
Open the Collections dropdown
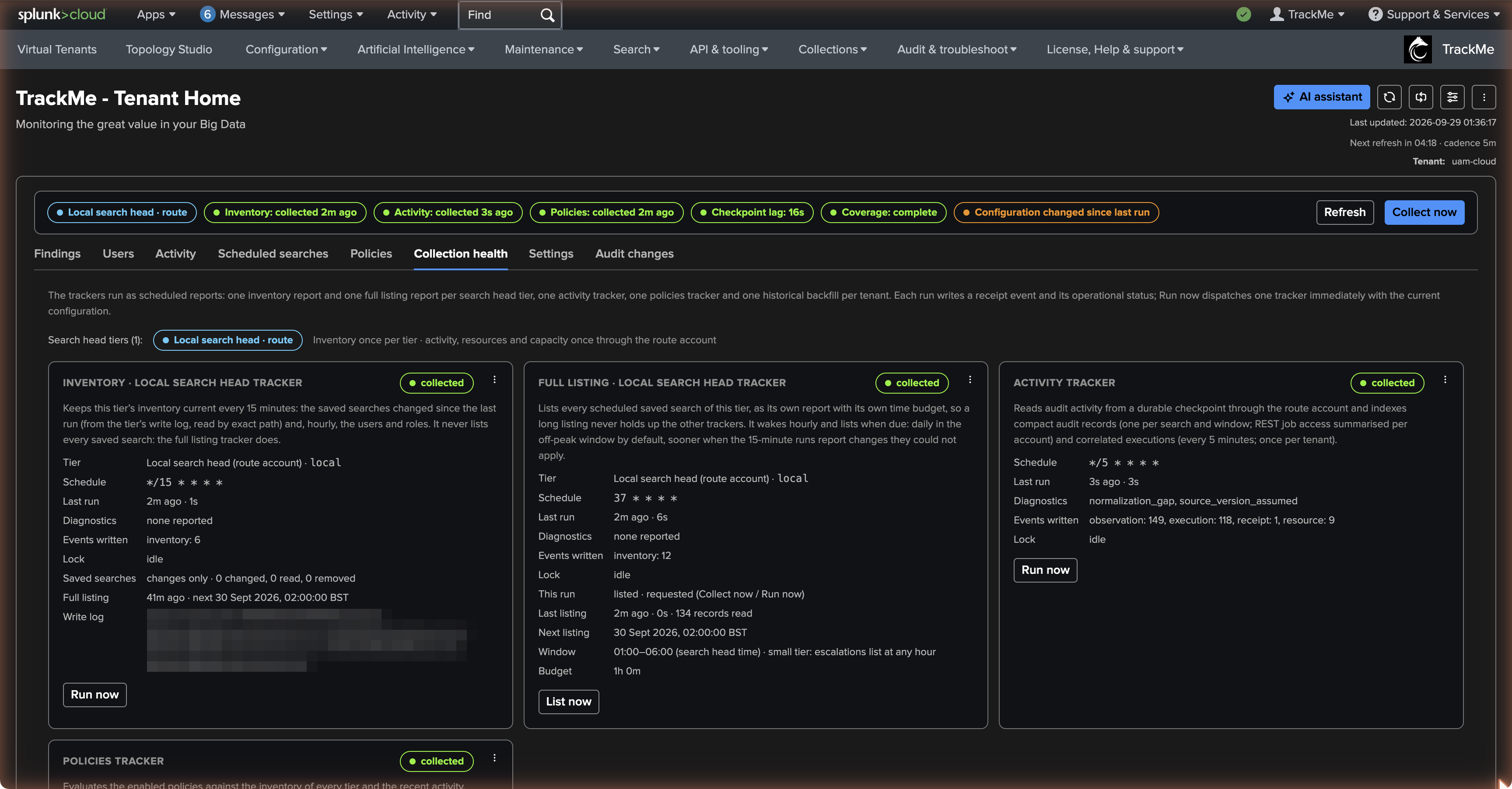coord(832,49)
